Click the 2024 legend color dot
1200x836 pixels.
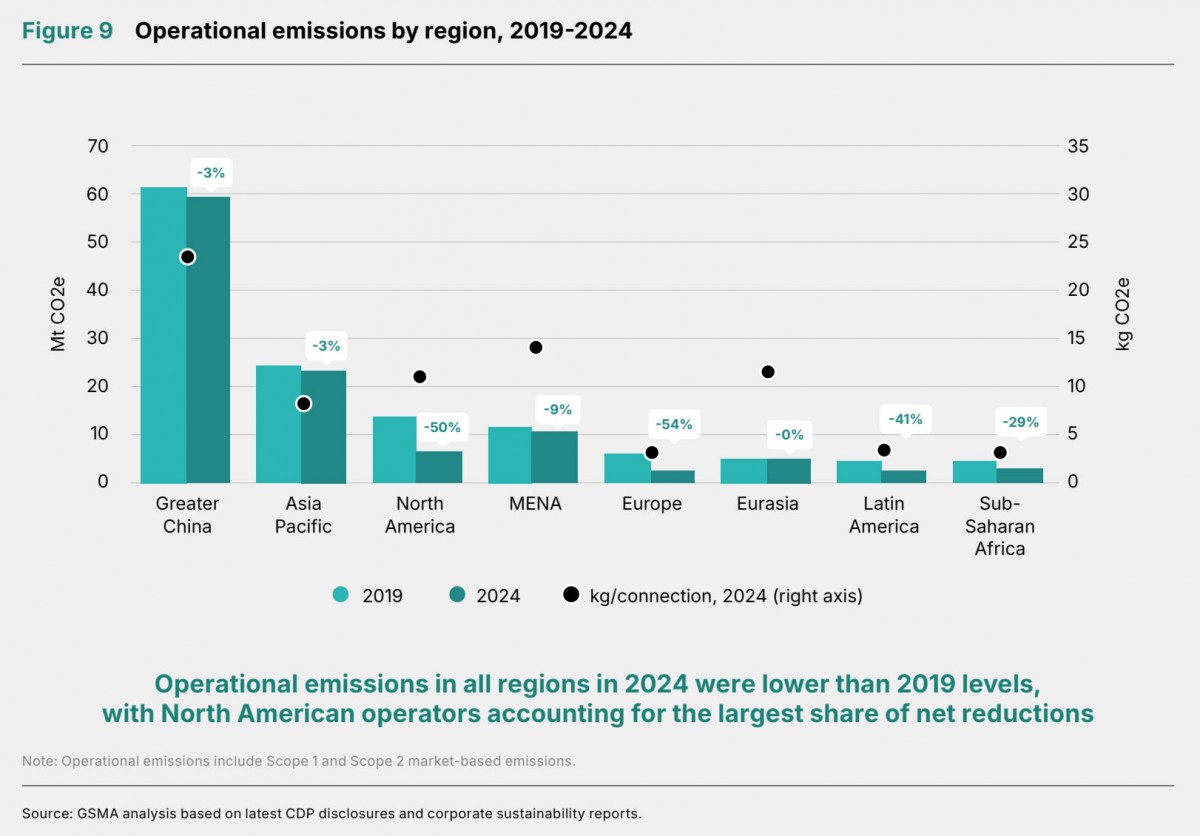pos(455,595)
